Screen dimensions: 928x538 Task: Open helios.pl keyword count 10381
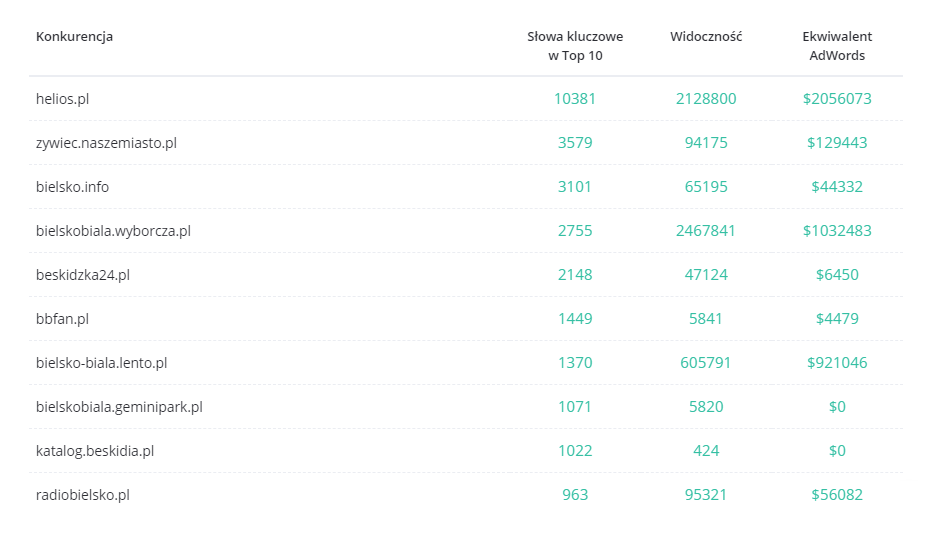click(x=575, y=99)
